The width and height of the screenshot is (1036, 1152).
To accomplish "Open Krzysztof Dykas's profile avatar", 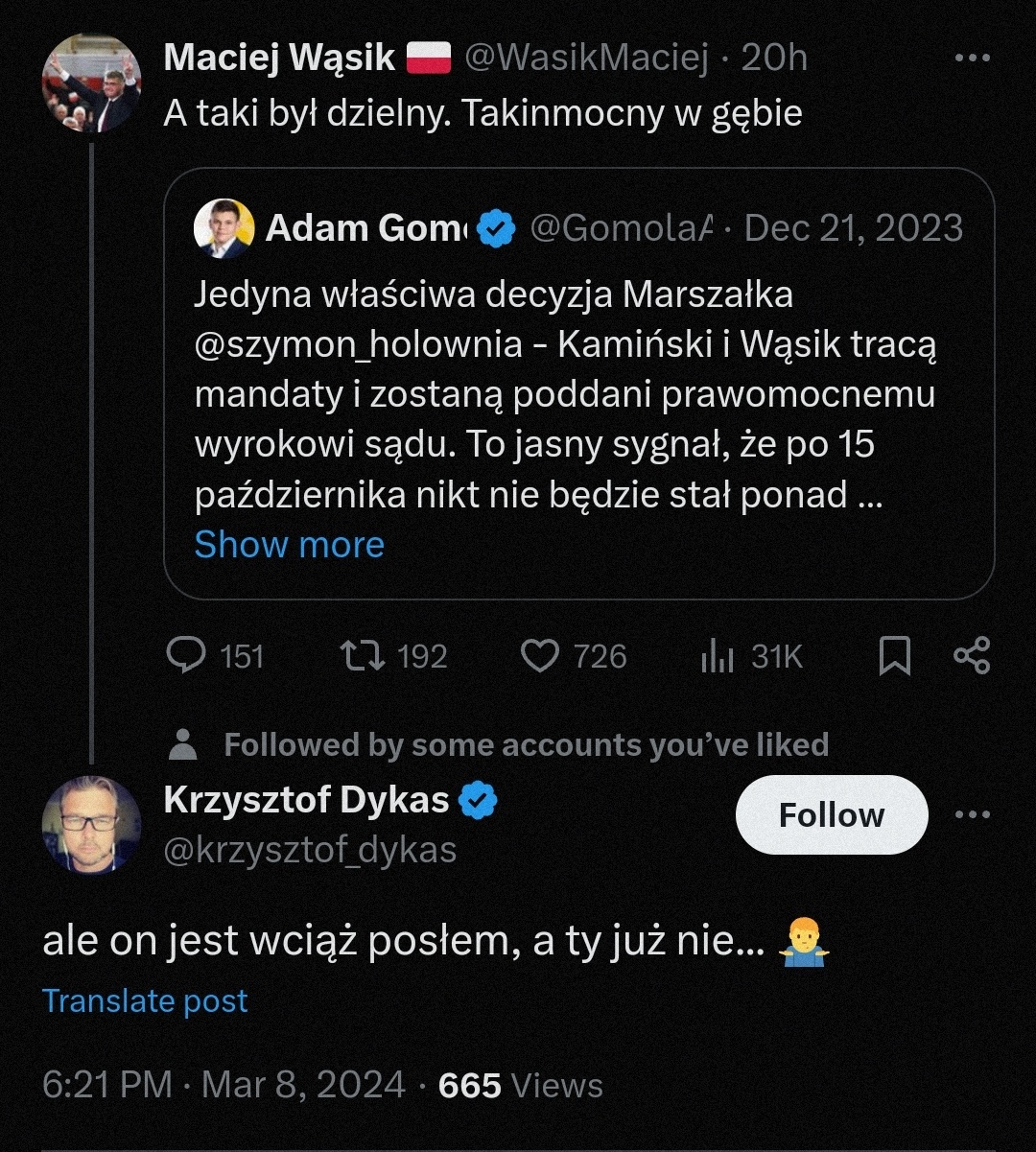I will coord(92,825).
